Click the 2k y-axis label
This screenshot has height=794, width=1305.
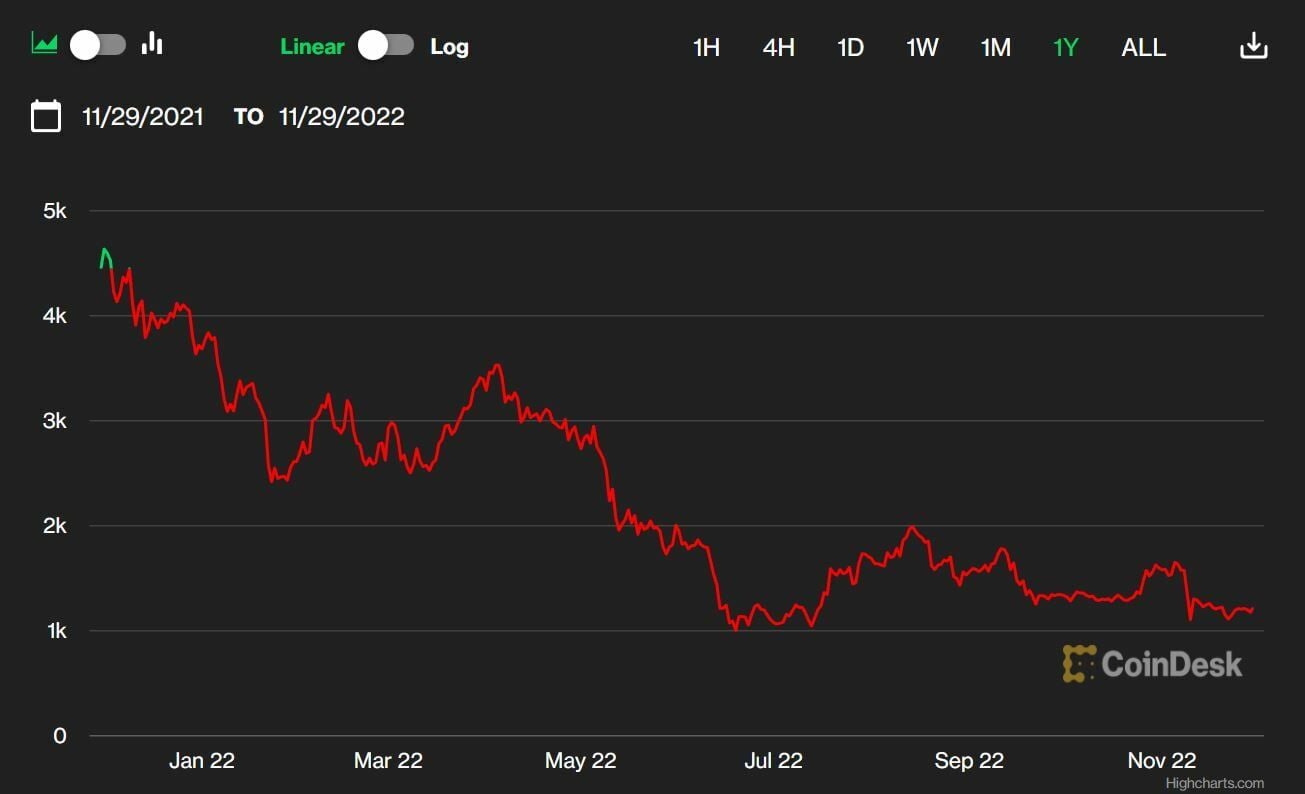(x=54, y=526)
